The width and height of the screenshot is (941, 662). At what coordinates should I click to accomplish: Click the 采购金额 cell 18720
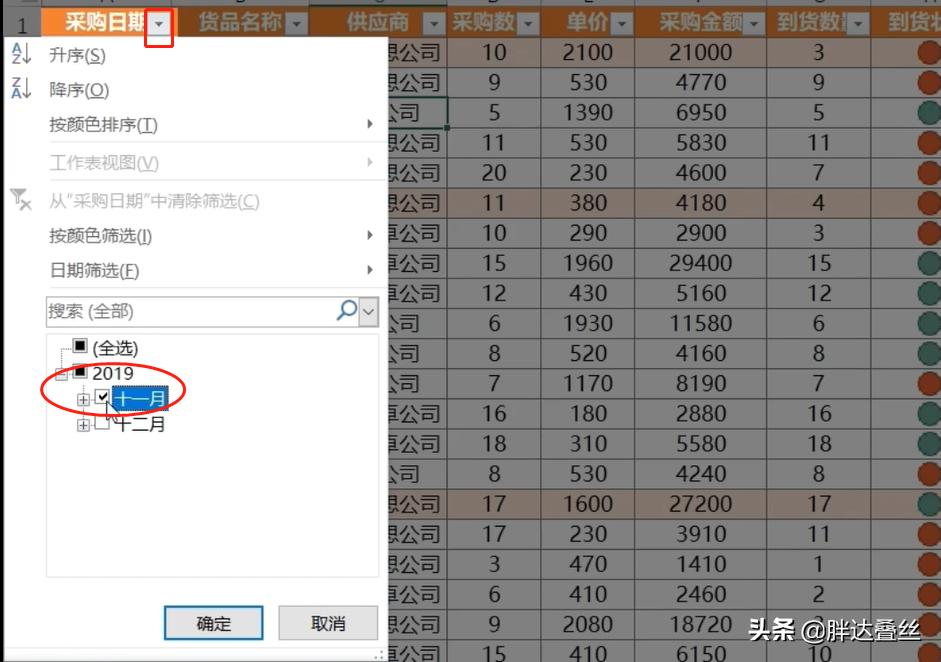(700, 625)
